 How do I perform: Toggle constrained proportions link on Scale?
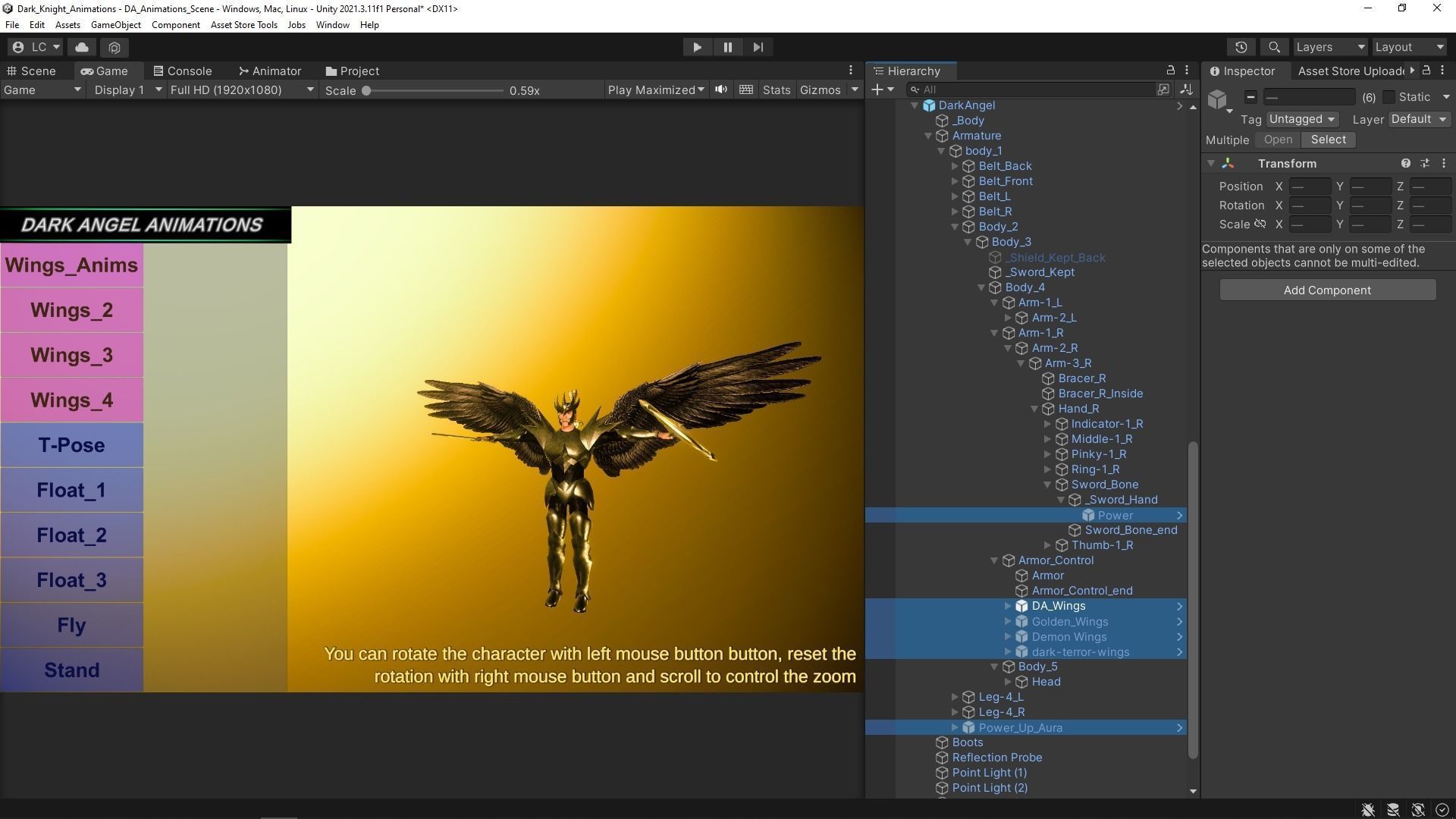1260,224
